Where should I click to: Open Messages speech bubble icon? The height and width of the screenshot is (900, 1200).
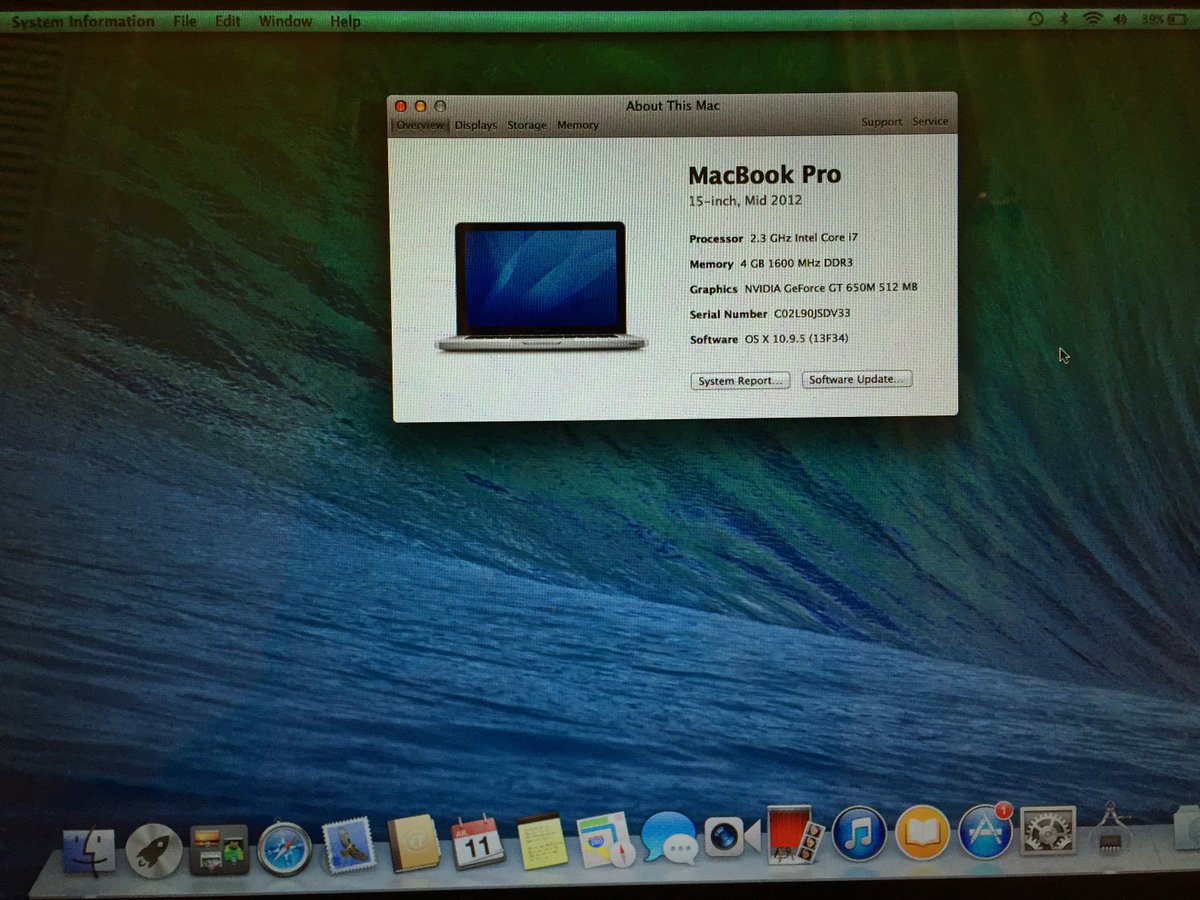pyautogui.click(x=669, y=838)
